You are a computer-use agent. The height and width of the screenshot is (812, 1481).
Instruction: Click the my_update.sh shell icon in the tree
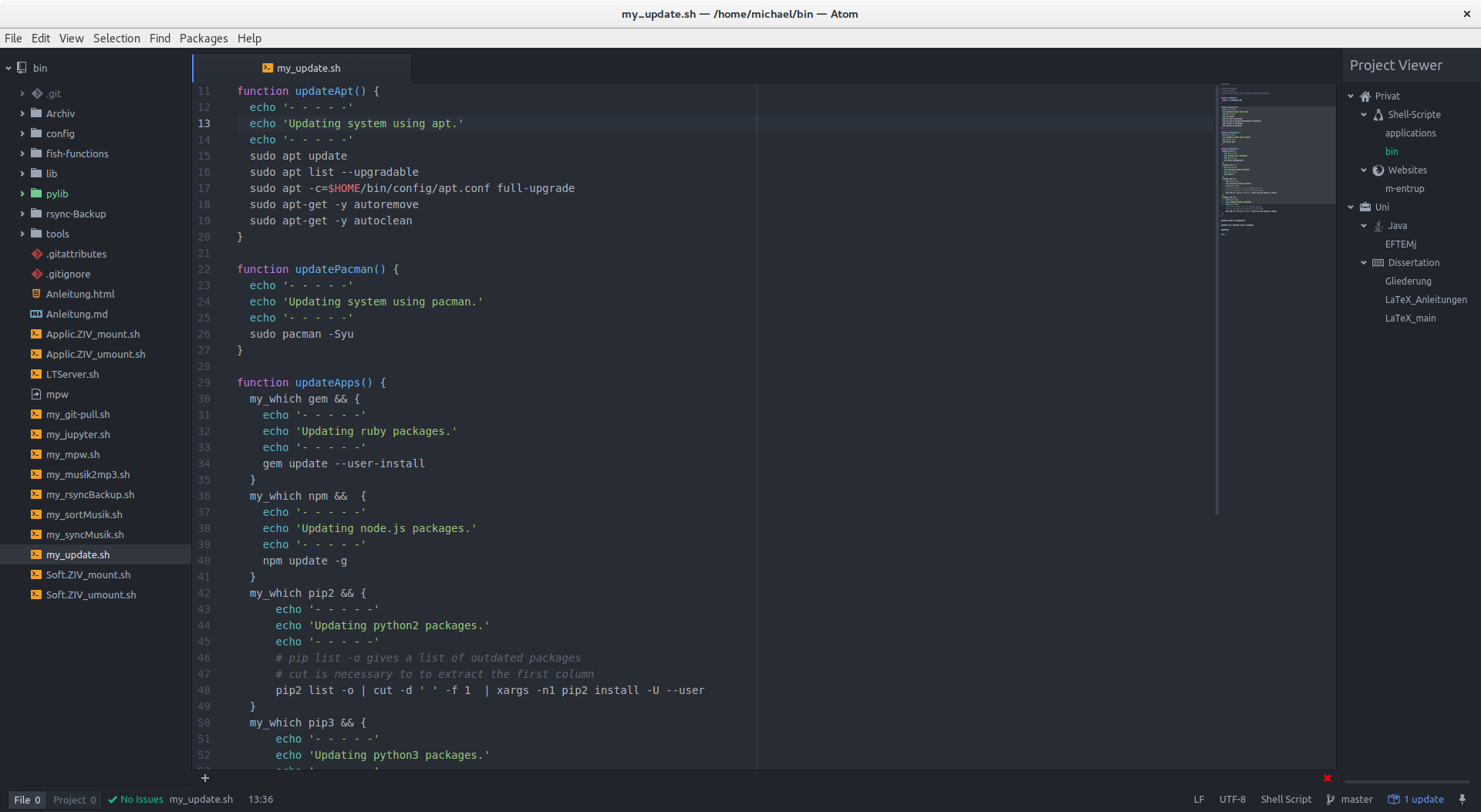pyautogui.click(x=36, y=554)
